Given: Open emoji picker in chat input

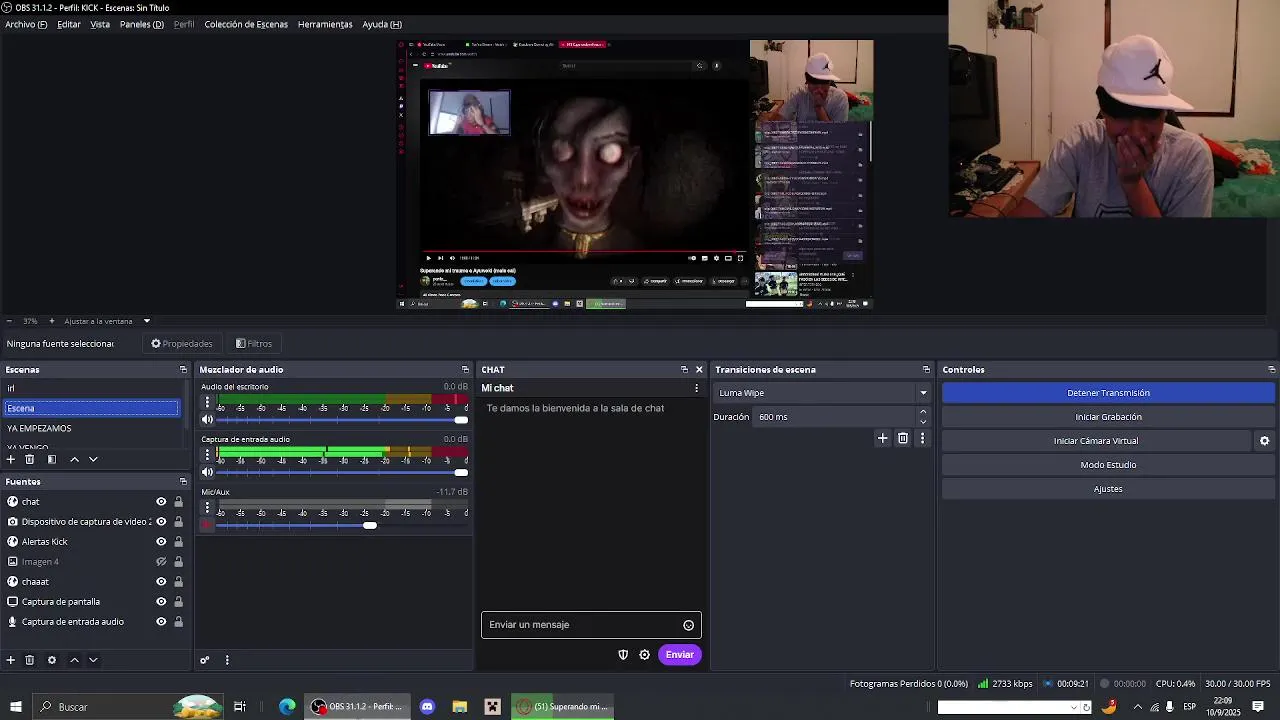Looking at the screenshot, I should 689,625.
